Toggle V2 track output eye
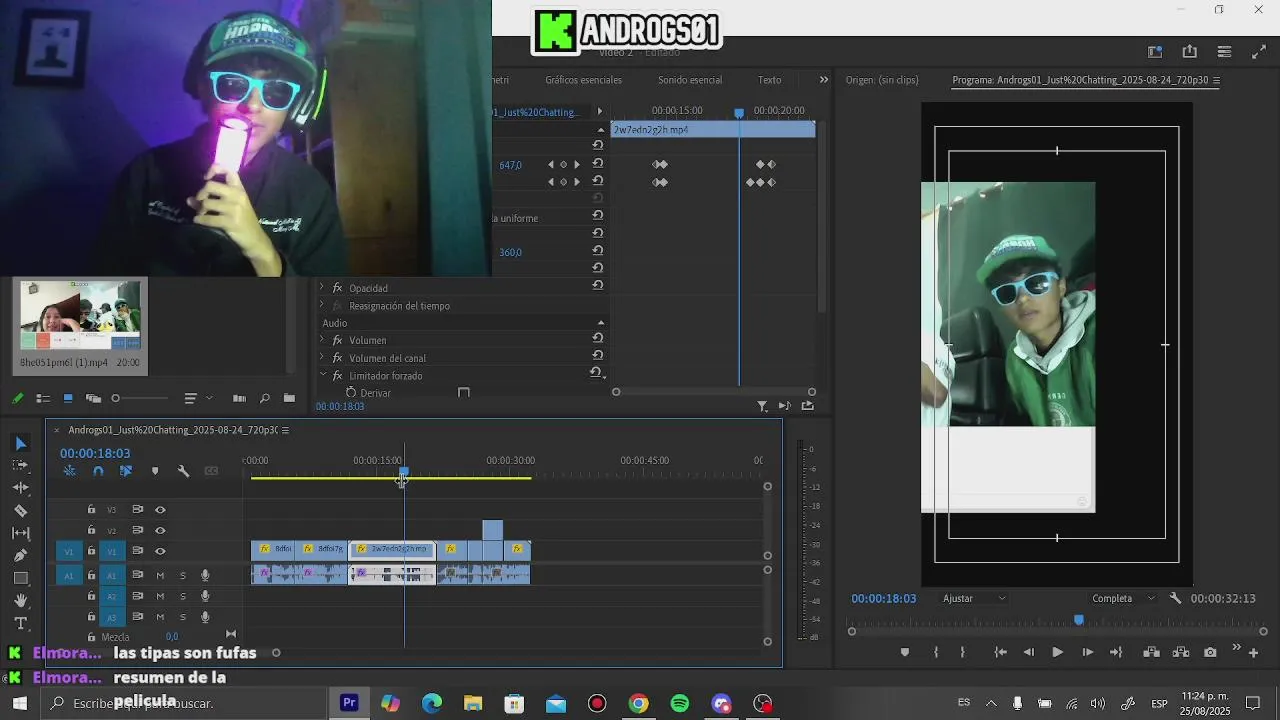1280x720 pixels. (x=160, y=530)
